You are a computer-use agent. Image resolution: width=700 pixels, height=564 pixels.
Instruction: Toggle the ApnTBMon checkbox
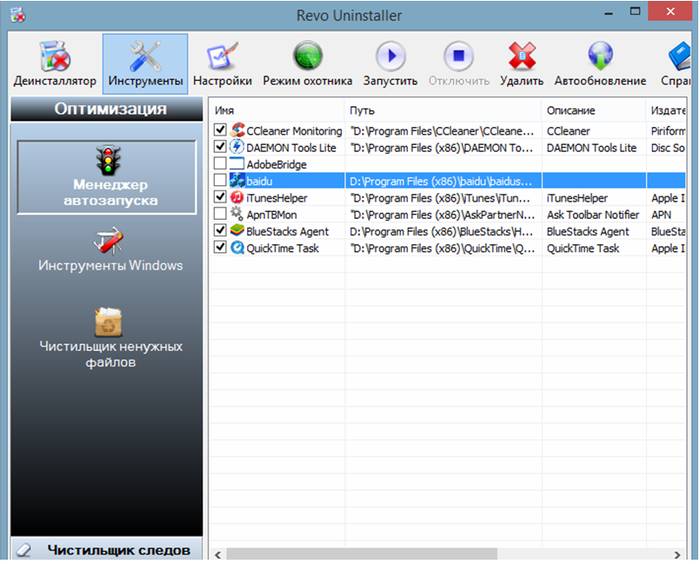click(221, 214)
